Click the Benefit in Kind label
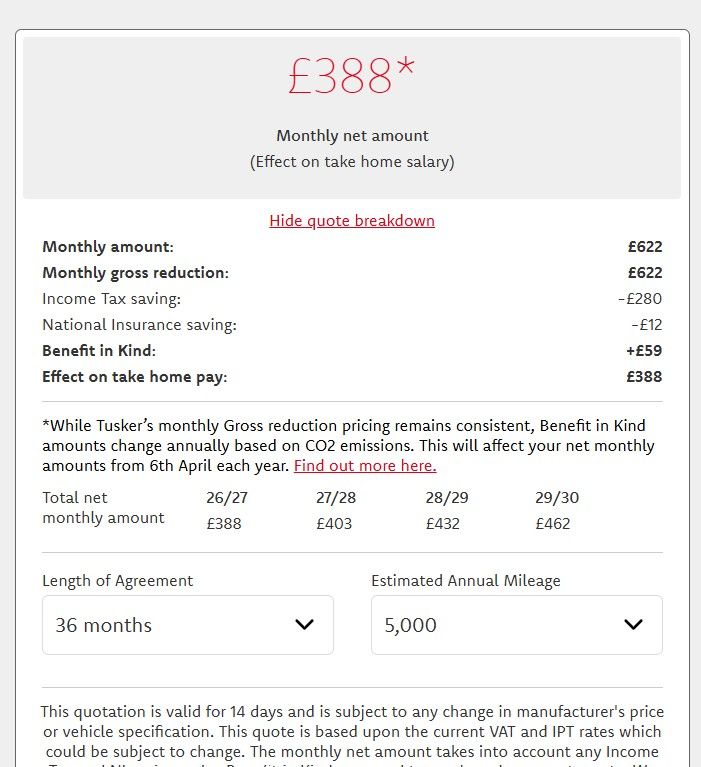701x767 pixels. click(x=99, y=351)
